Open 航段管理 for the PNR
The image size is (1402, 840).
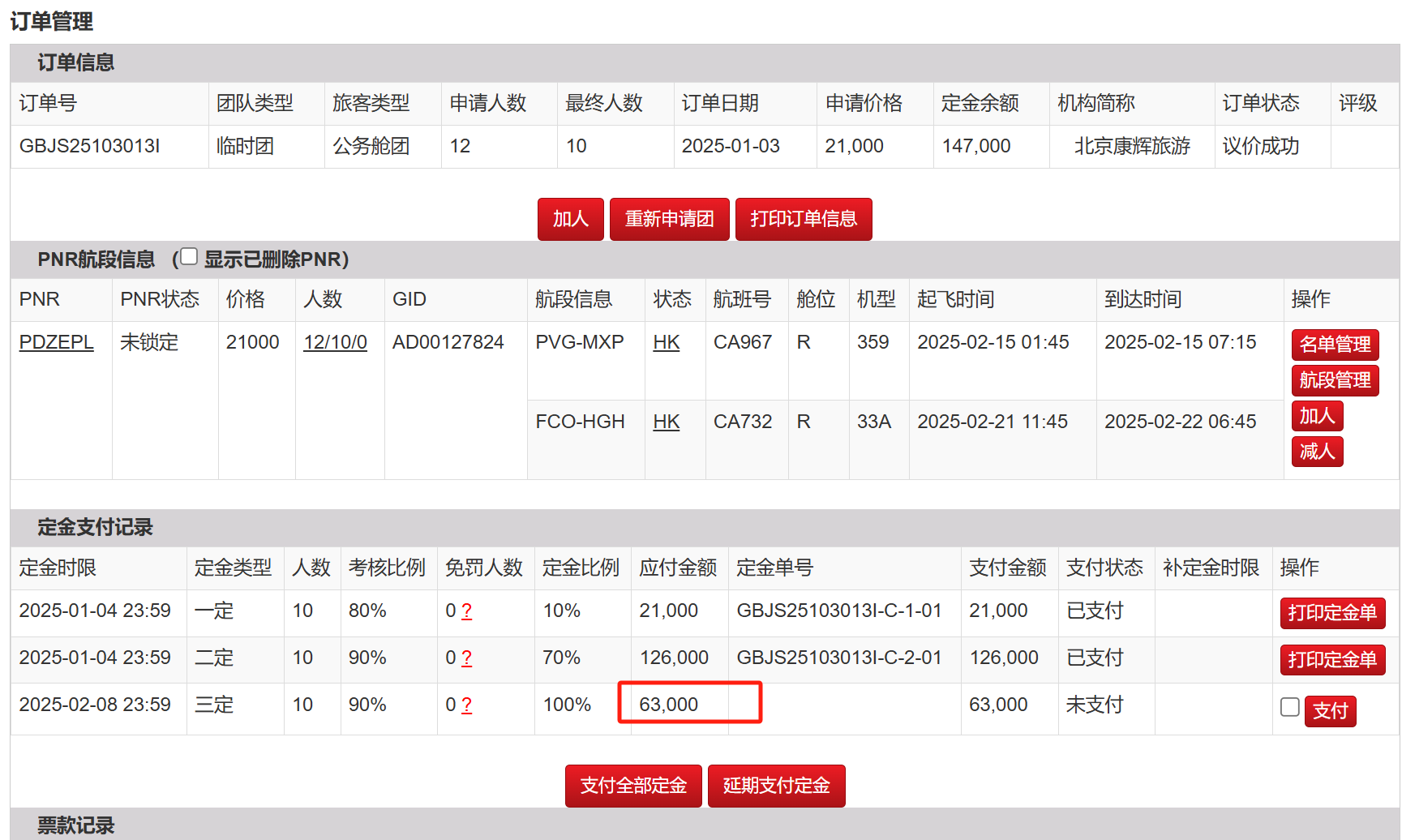[x=1334, y=380]
